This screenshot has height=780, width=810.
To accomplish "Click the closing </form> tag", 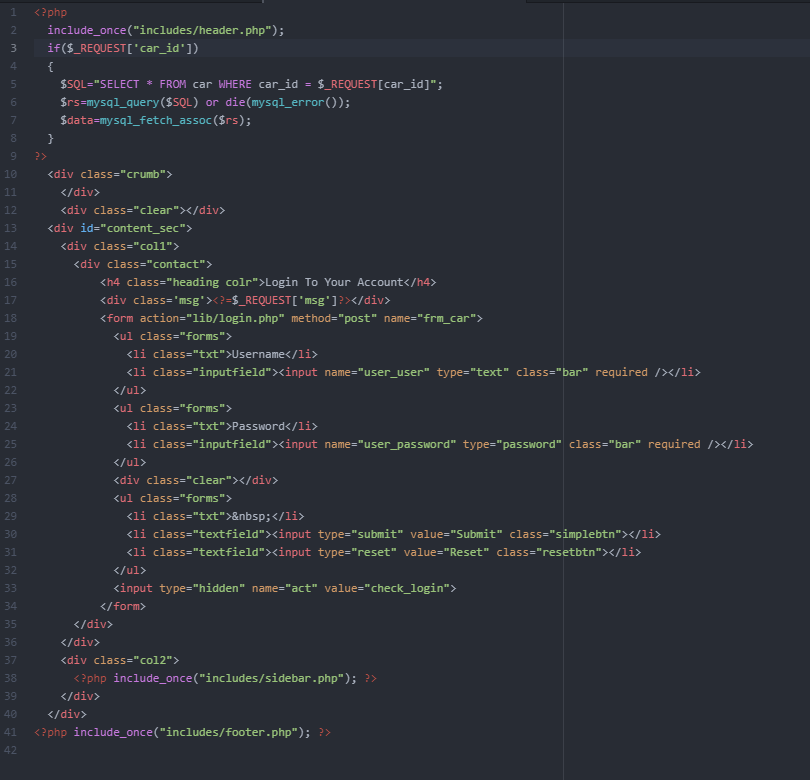I will point(123,606).
